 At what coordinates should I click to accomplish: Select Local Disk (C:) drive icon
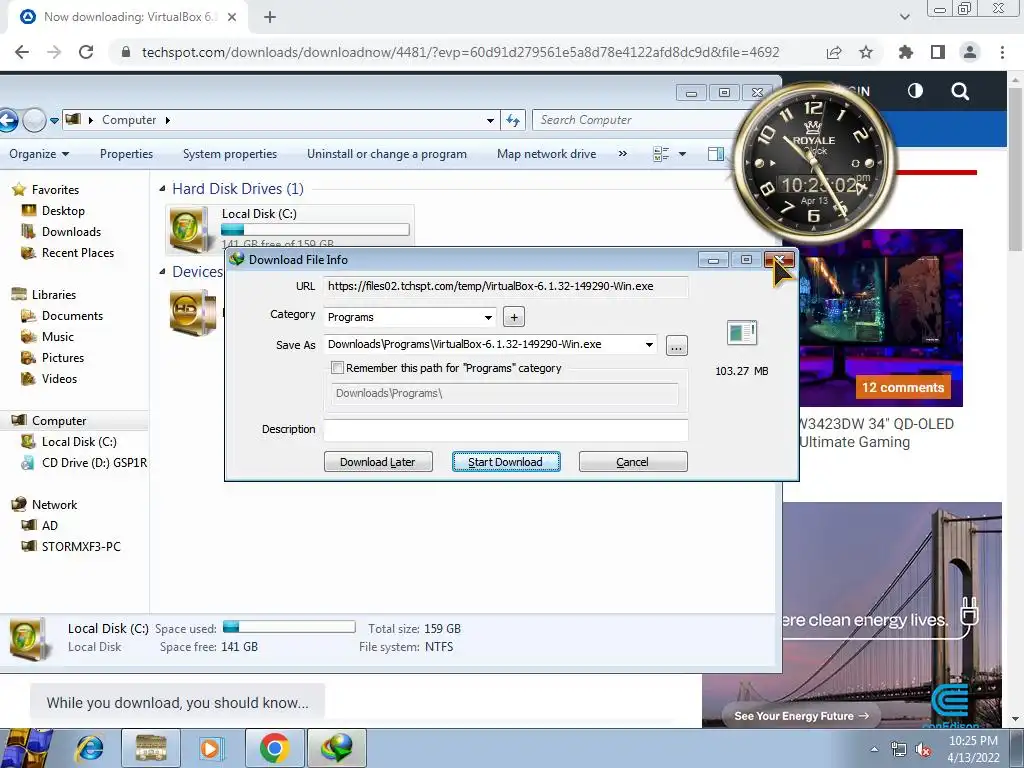coord(191,229)
